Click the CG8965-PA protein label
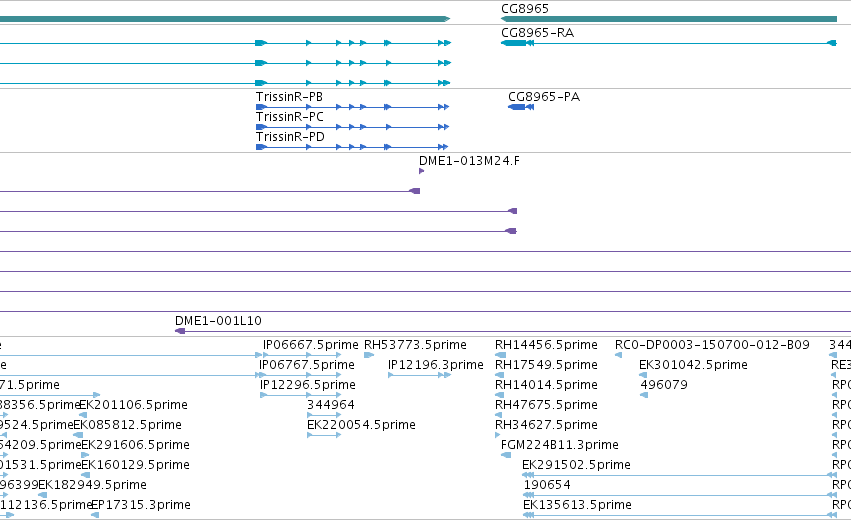Viewport: 851px width, 520px height. click(544, 97)
